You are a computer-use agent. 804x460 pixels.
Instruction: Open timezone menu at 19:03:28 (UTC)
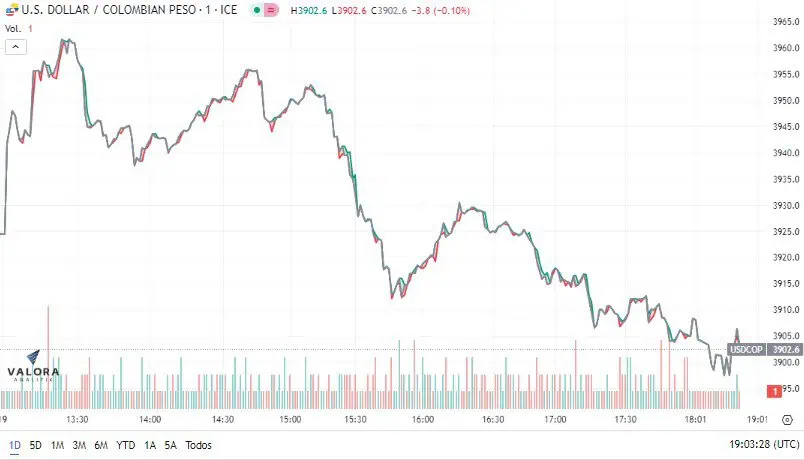tap(764, 444)
